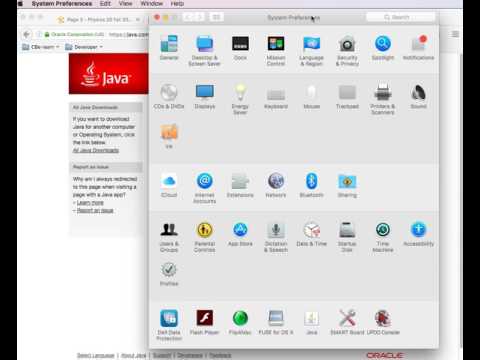The image size is (480, 360).
Task: Open Energy Saver preferences
Action: [240, 99]
